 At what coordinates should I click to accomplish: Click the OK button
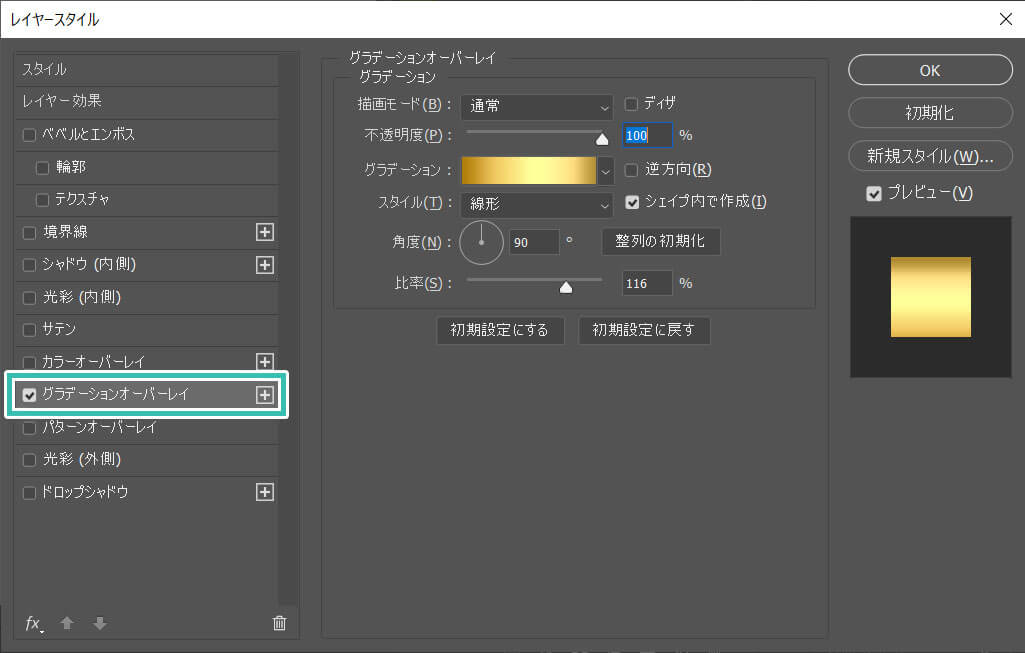930,70
